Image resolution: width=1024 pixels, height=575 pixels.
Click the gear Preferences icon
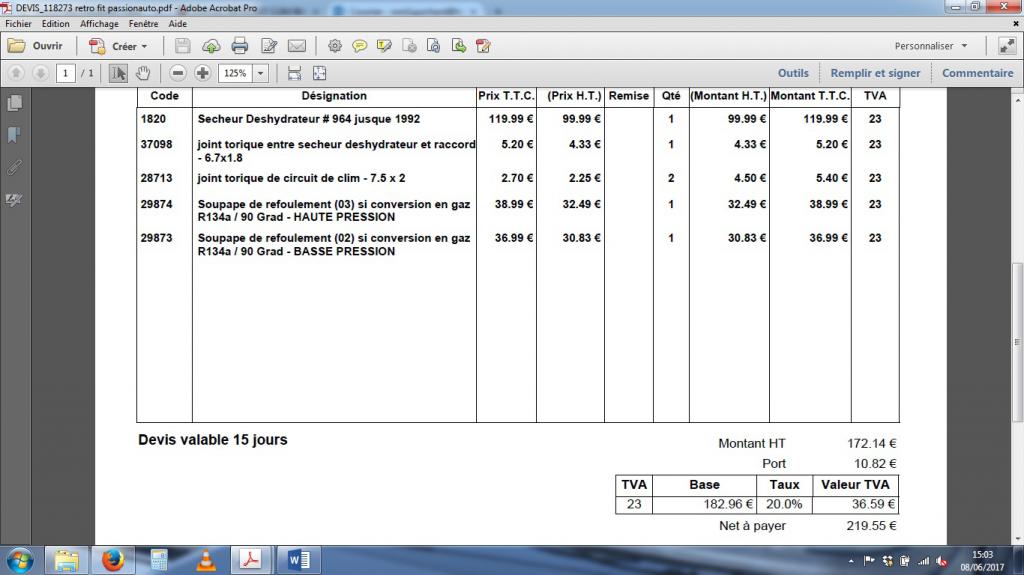[x=335, y=46]
